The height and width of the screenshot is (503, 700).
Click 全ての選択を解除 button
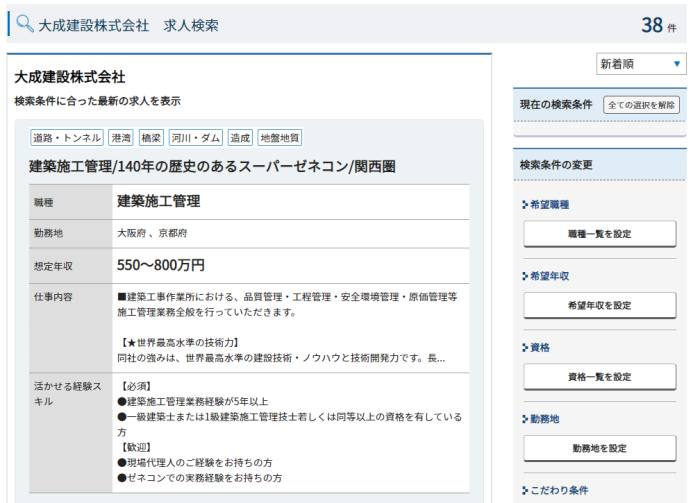(641, 105)
